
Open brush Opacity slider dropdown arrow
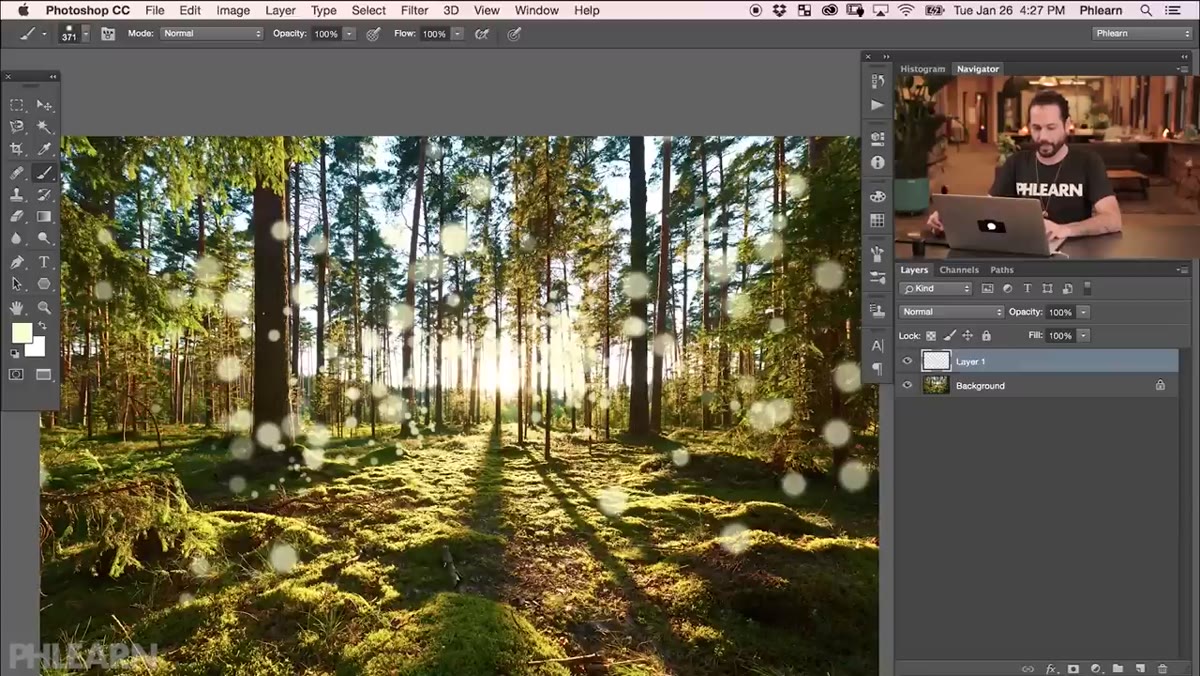349,33
